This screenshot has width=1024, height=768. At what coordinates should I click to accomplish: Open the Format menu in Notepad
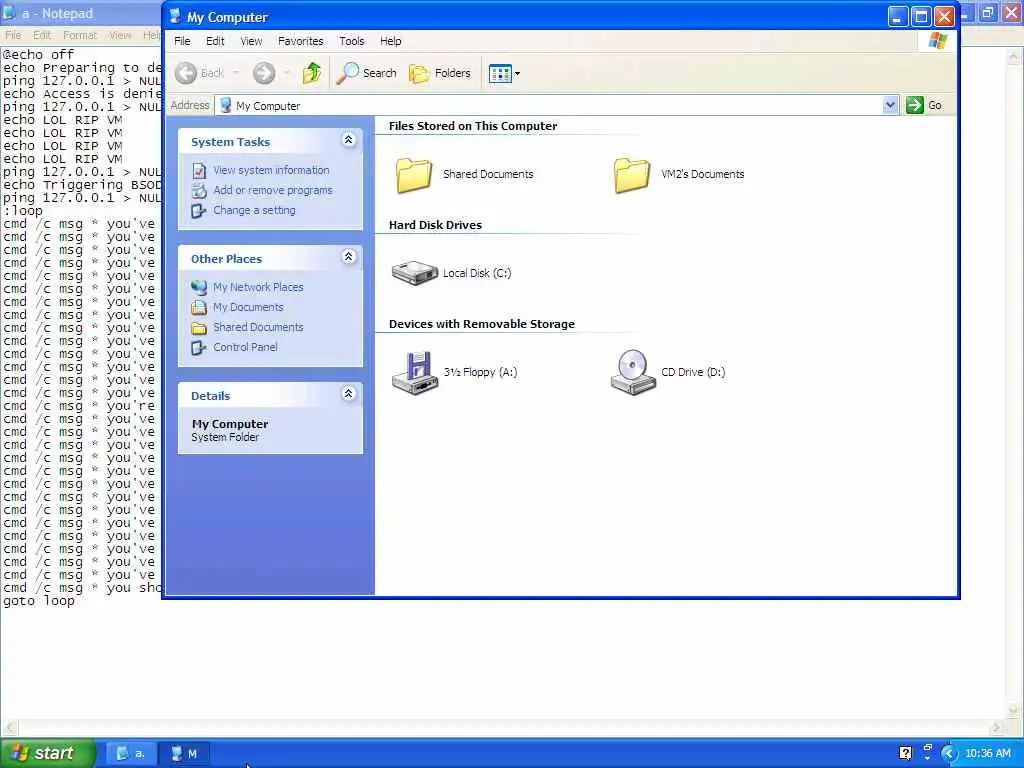click(80, 35)
